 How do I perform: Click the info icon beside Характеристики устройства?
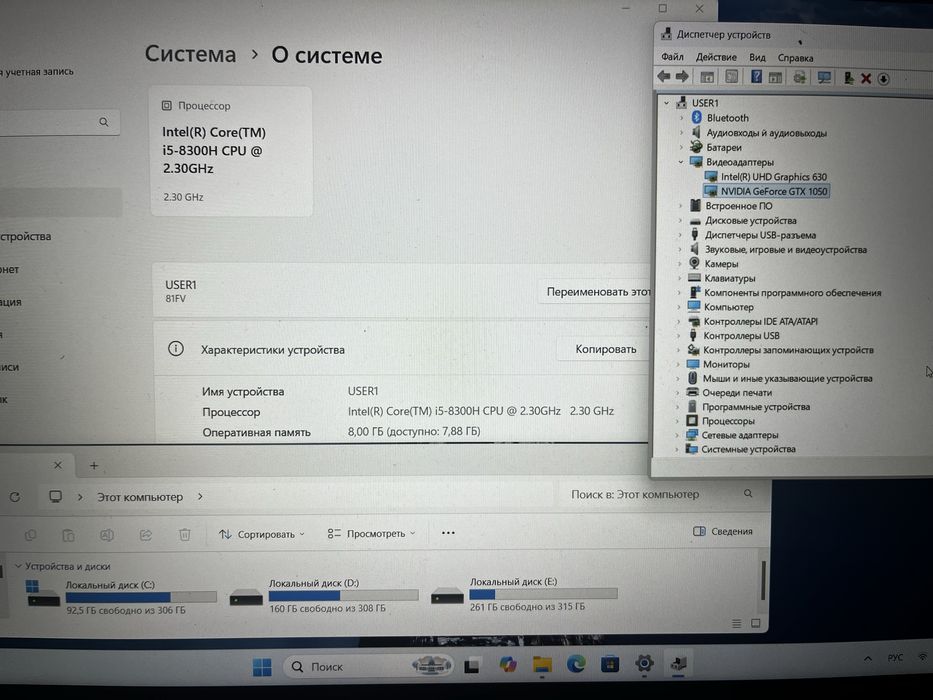click(176, 349)
